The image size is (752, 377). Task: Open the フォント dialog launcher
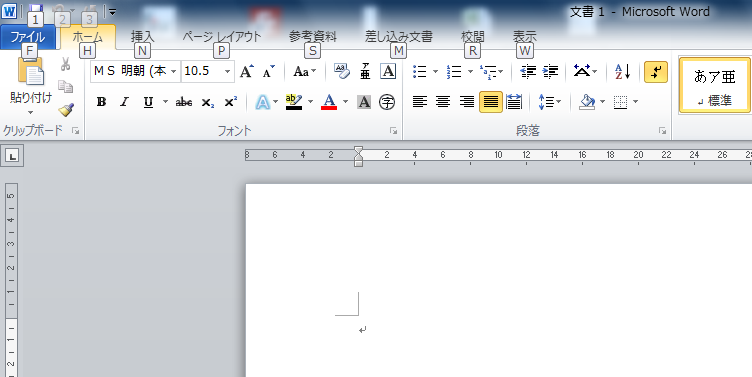pyautogui.click(x=393, y=130)
